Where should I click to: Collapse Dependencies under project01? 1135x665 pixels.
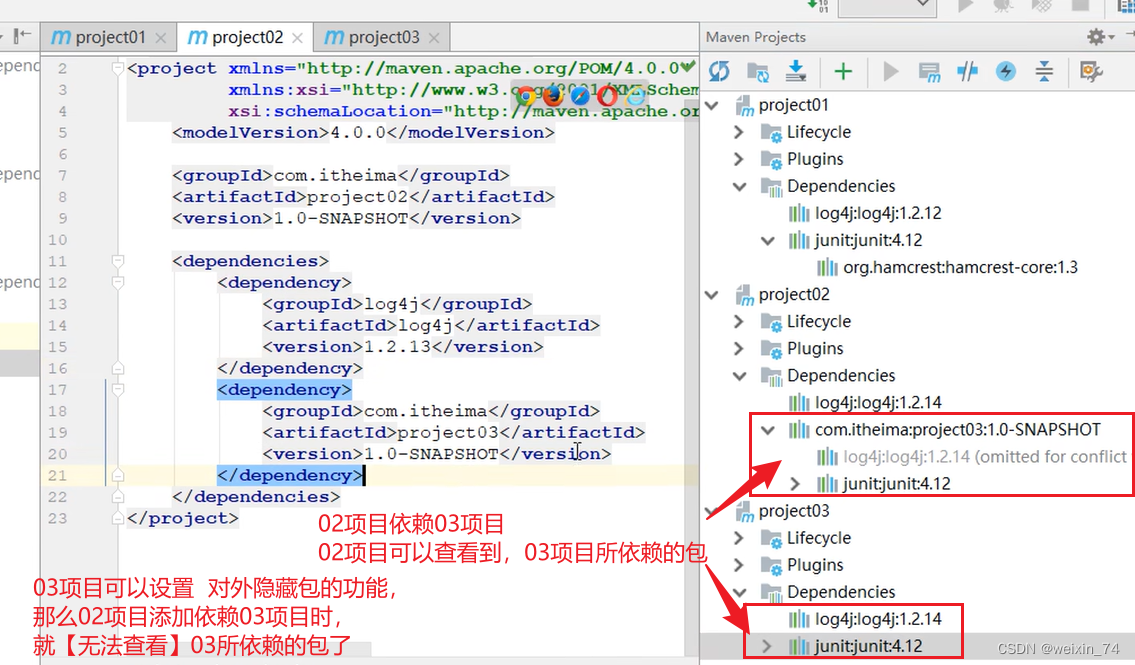739,187
